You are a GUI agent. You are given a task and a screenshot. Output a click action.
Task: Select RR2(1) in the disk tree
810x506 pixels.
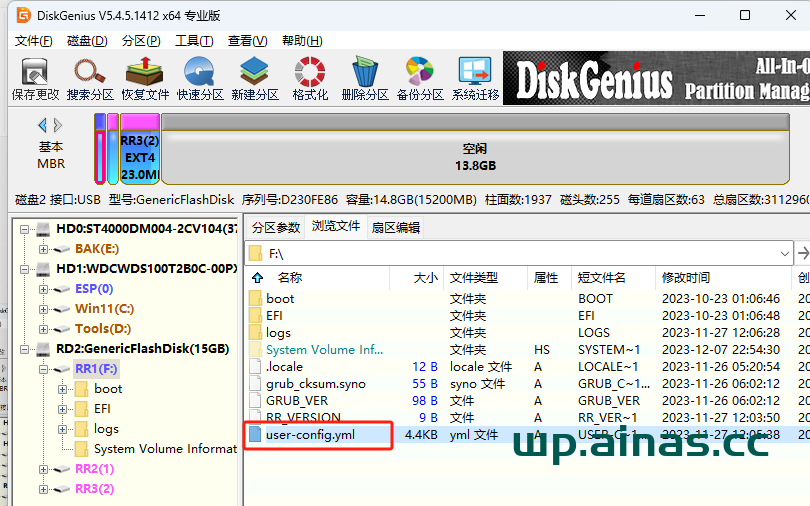click(95, 469)
